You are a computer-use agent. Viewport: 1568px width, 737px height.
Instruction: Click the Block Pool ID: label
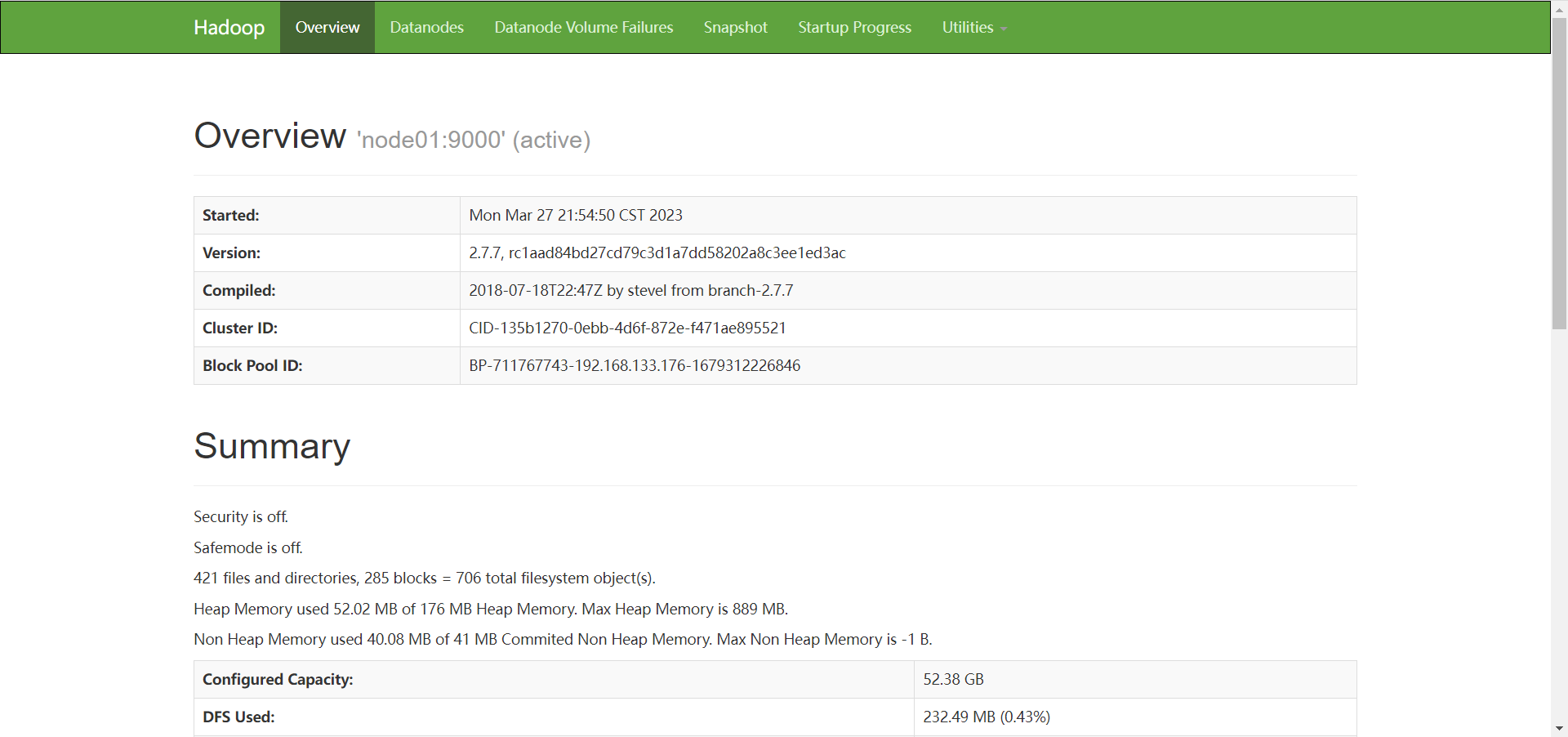pos(252,366)
